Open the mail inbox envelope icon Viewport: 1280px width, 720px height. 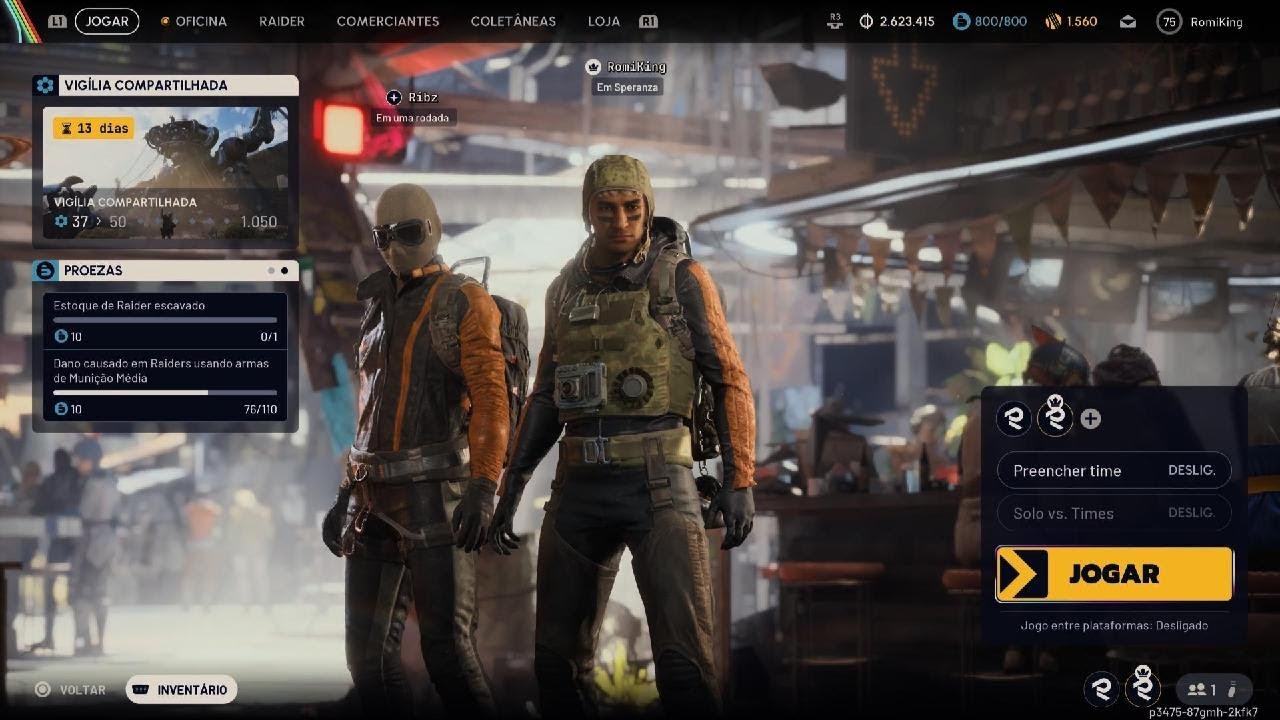click(1127, 21)
